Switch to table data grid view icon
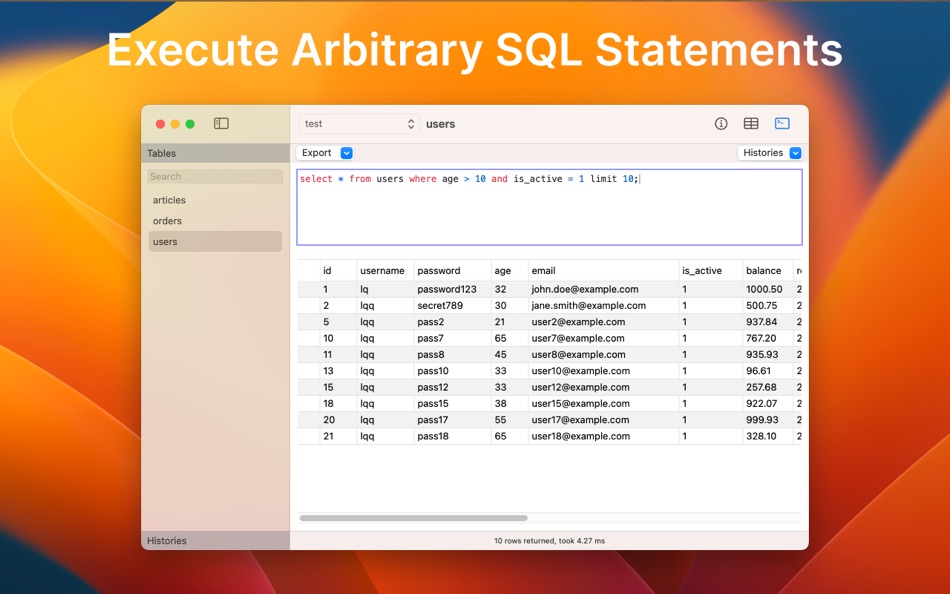 click(751, 124)
